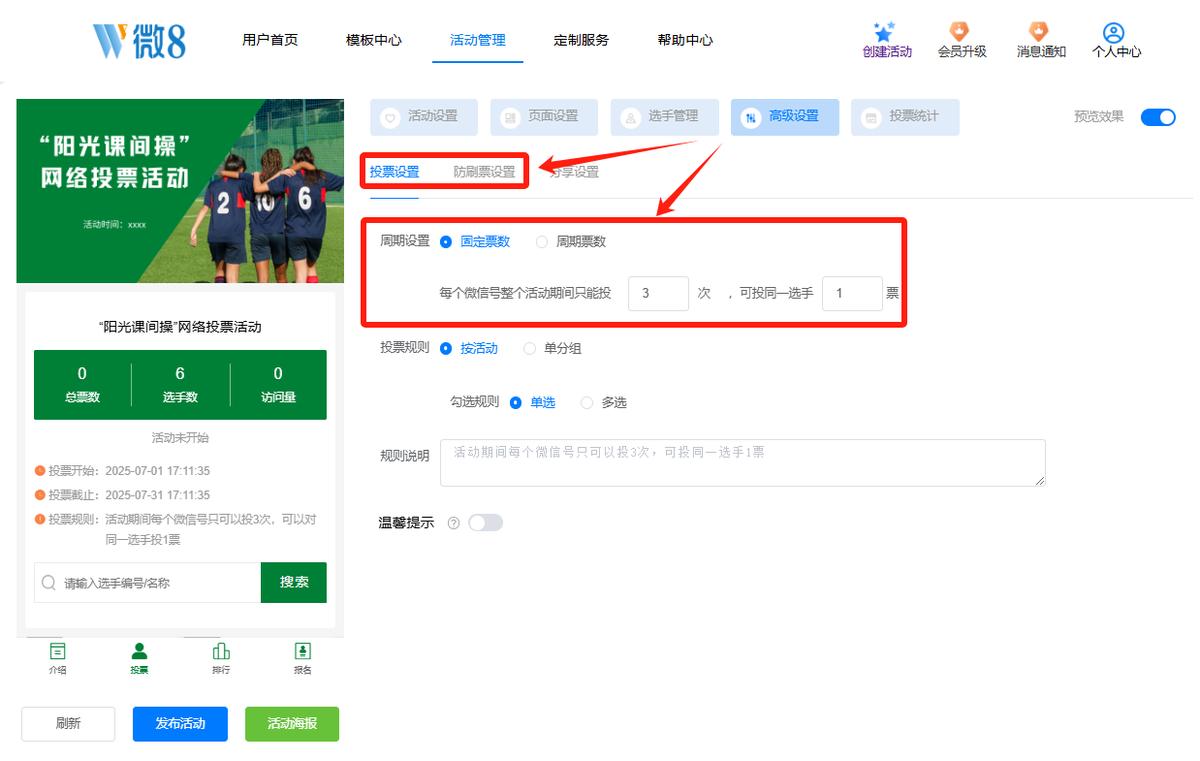Open 个人中心 user icon
The image size is (1200, 761).
[1114, 32]
